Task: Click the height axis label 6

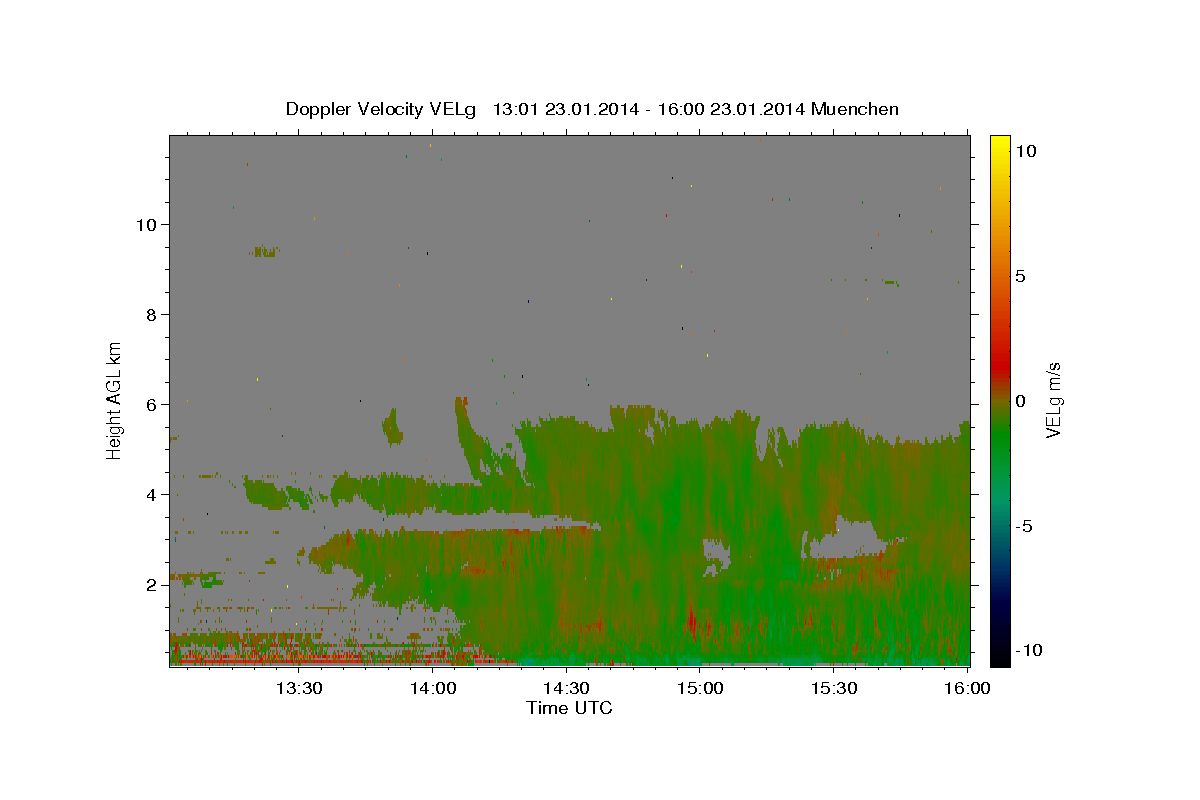Action: coord(152,404)
